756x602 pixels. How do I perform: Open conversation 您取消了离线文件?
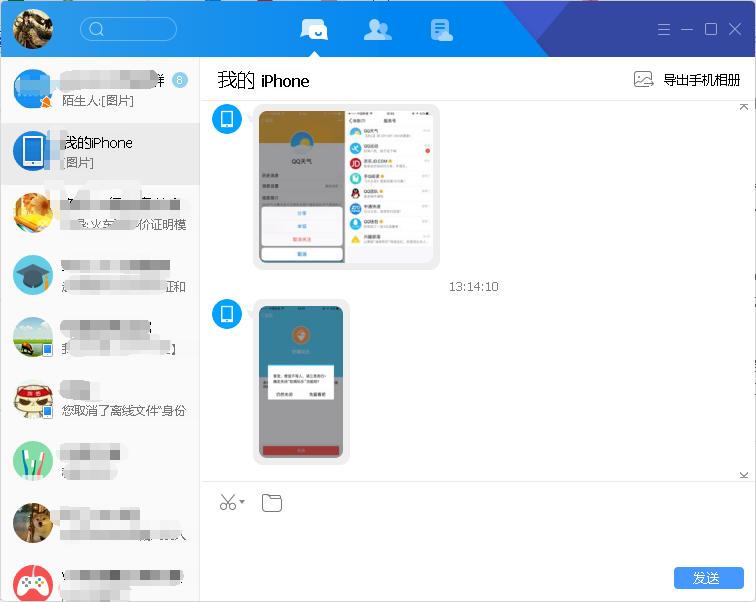[100, 400]
